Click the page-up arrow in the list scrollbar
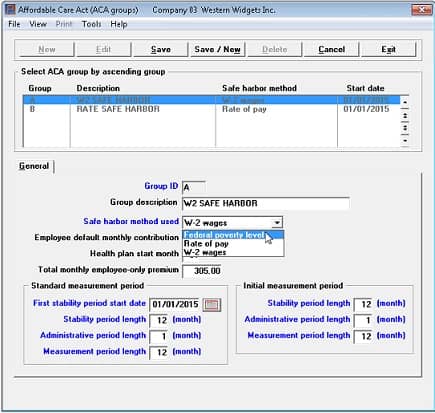435x413 pixels. point(405,115)
